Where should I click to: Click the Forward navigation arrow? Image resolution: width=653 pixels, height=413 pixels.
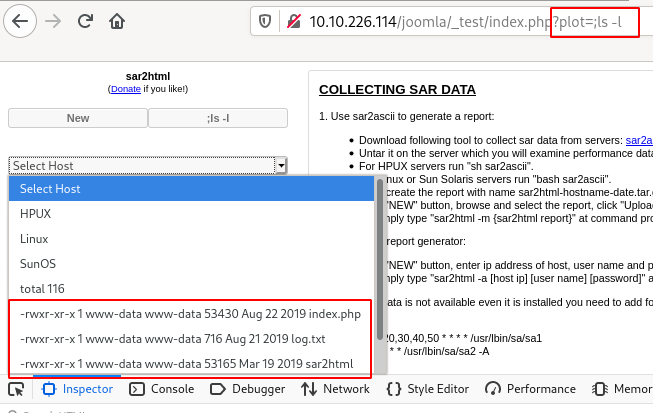coord(53,20)
